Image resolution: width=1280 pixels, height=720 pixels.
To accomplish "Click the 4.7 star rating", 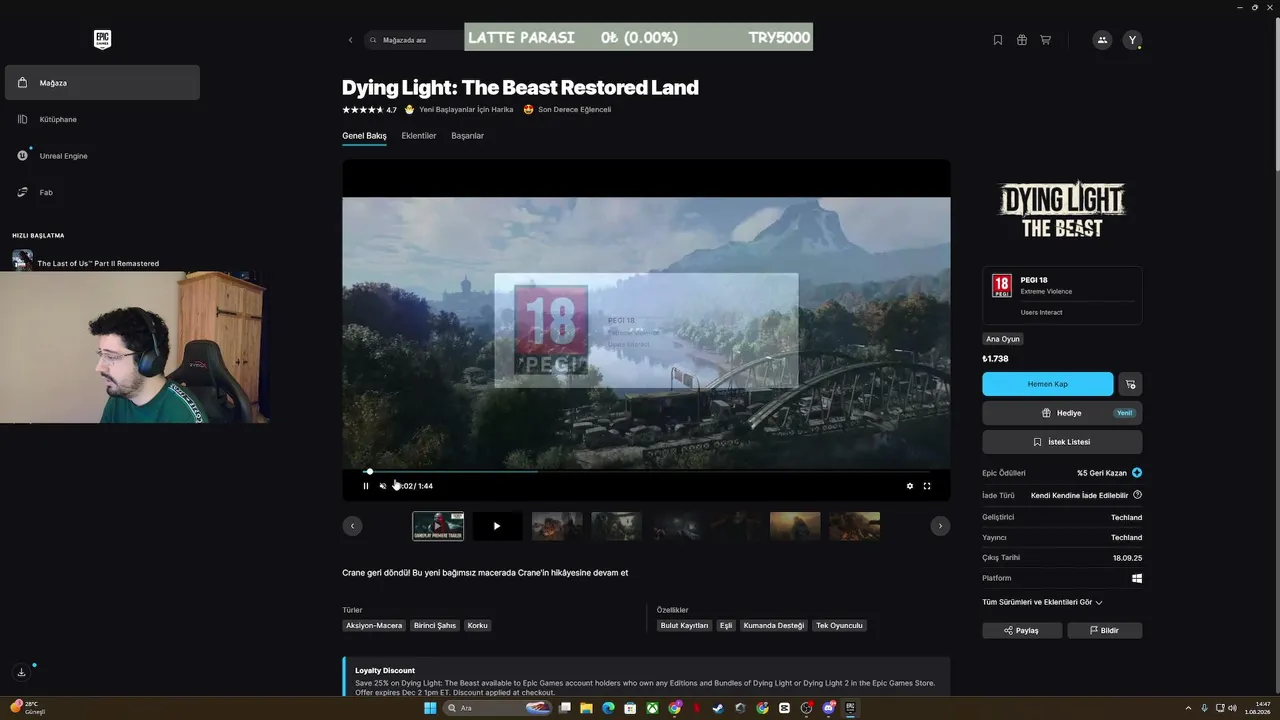I will pos(369,110).
